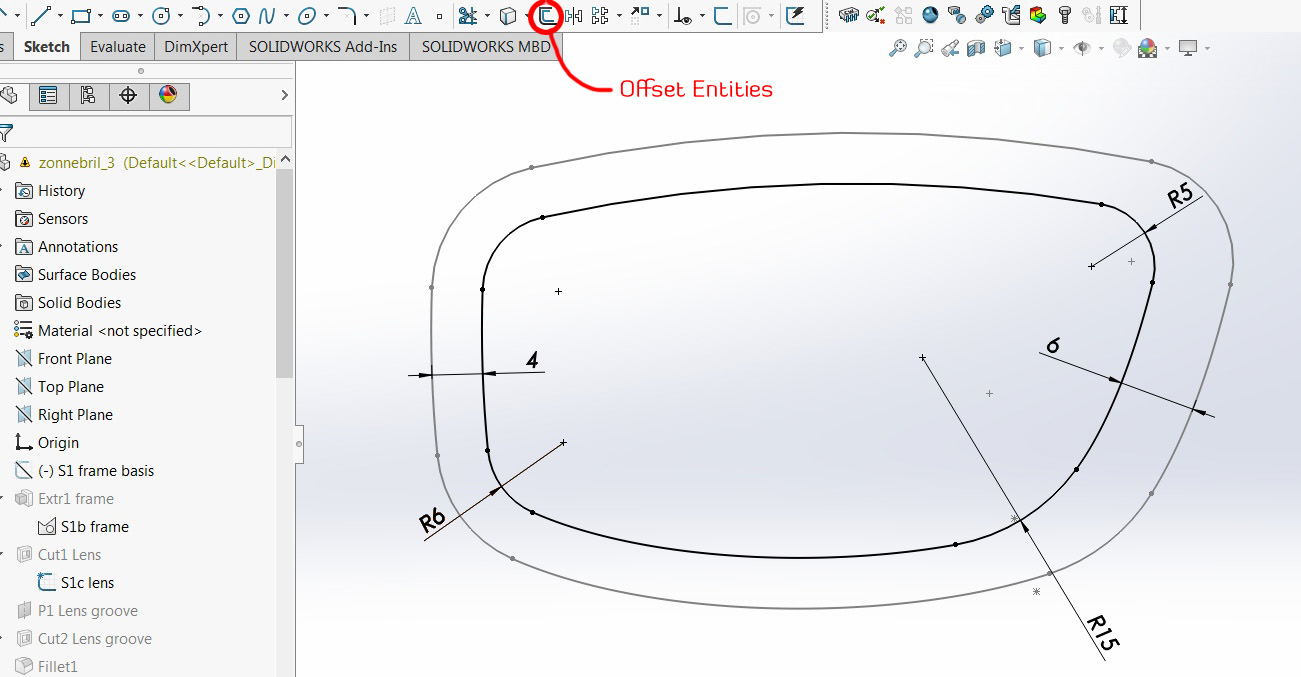This screenshot has height=677, width=1301.
Task: Click the Previous View icon
Action: click(951, 47)
